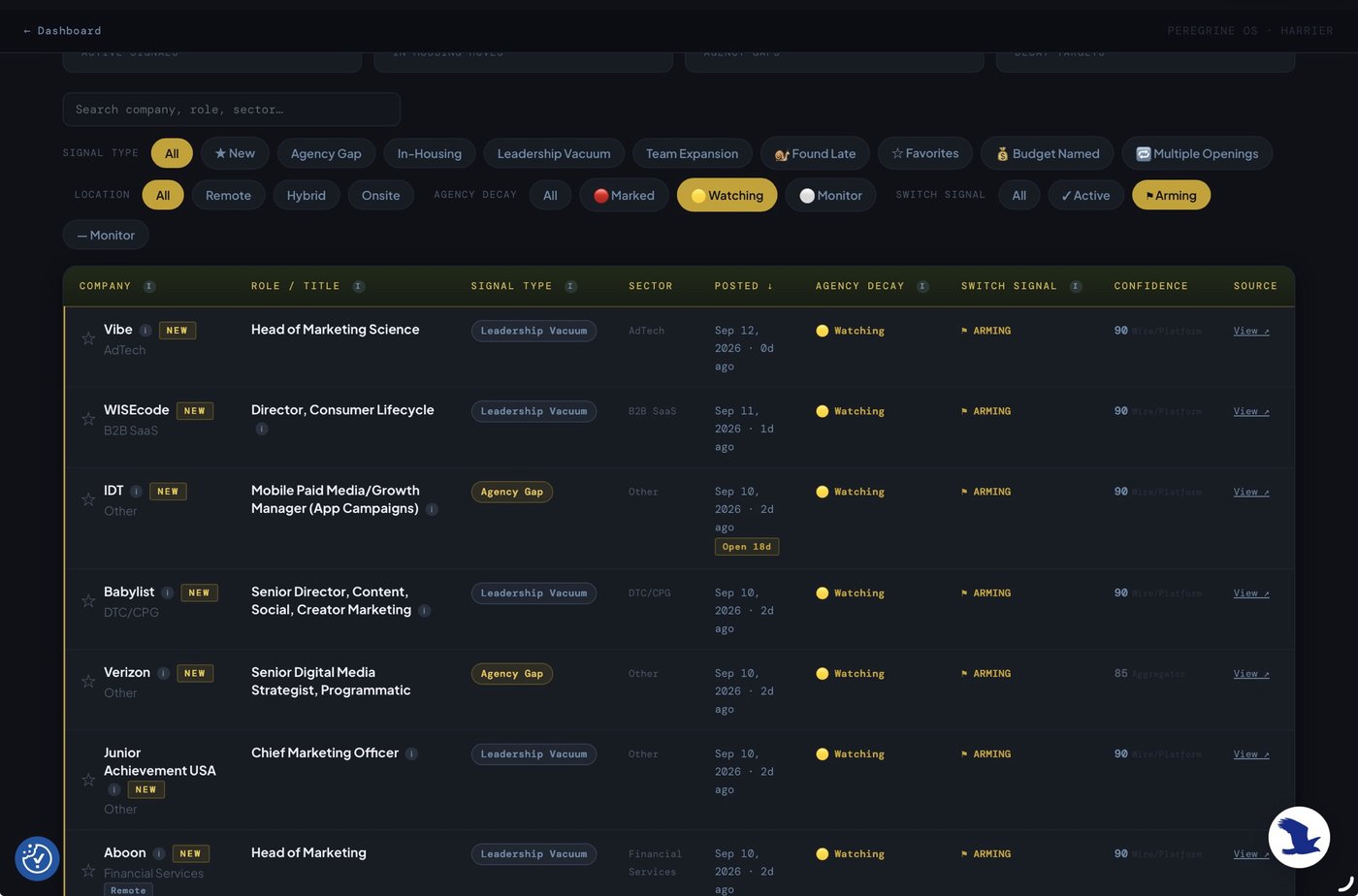Click the Head of Marketing Science title
This screenshot has height=896, width=1358.
tap(336, 330)
